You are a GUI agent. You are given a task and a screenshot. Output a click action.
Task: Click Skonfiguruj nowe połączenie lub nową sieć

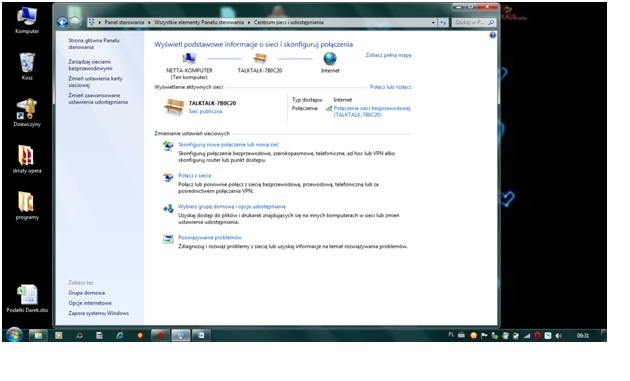tap(228, 145)
